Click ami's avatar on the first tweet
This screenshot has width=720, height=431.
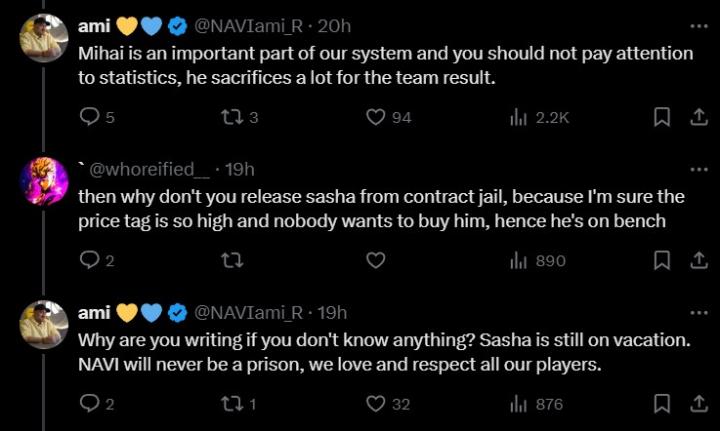click(44, 38)
